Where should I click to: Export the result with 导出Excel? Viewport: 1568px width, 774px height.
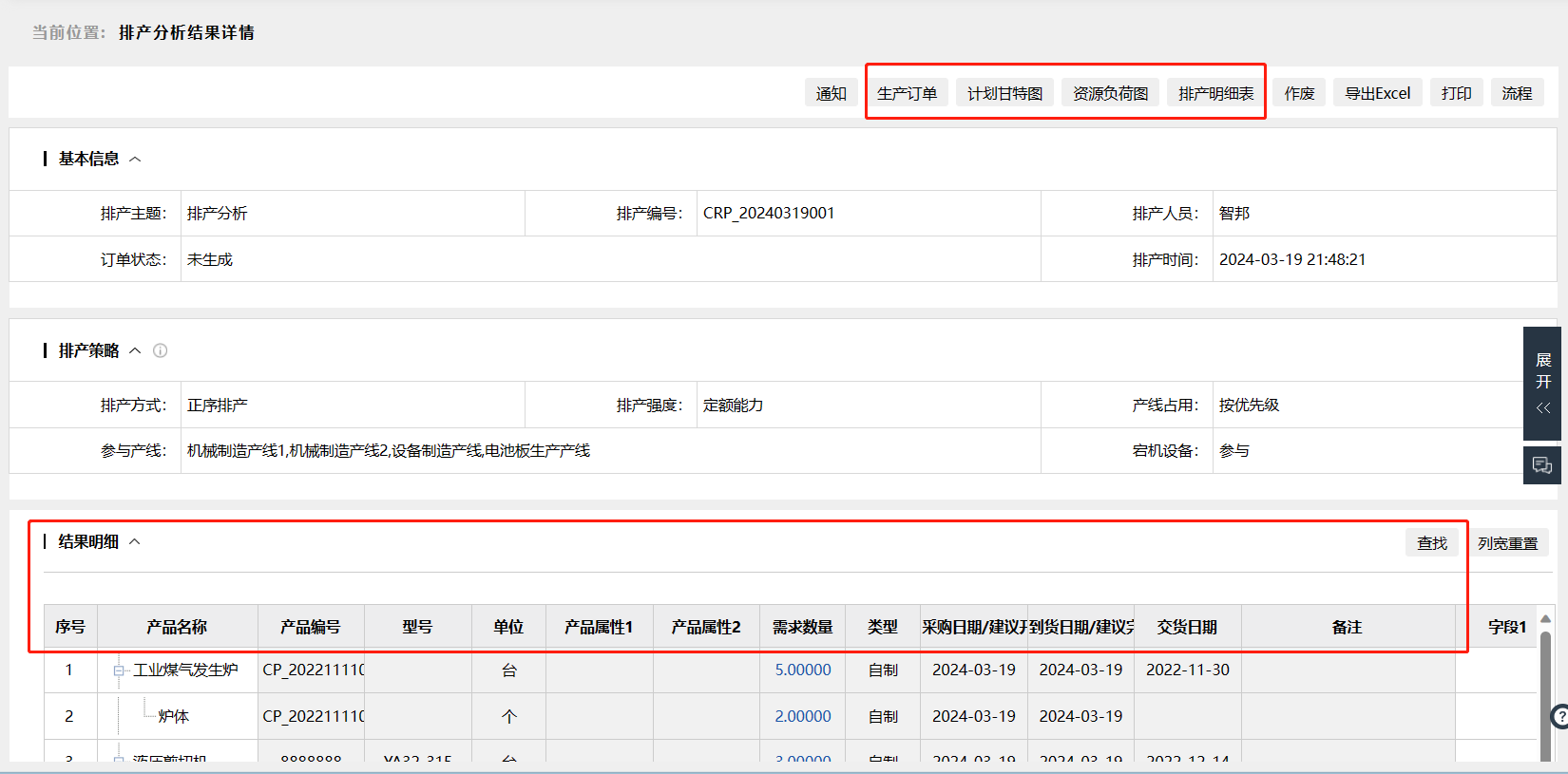(x=1377, y=93)
